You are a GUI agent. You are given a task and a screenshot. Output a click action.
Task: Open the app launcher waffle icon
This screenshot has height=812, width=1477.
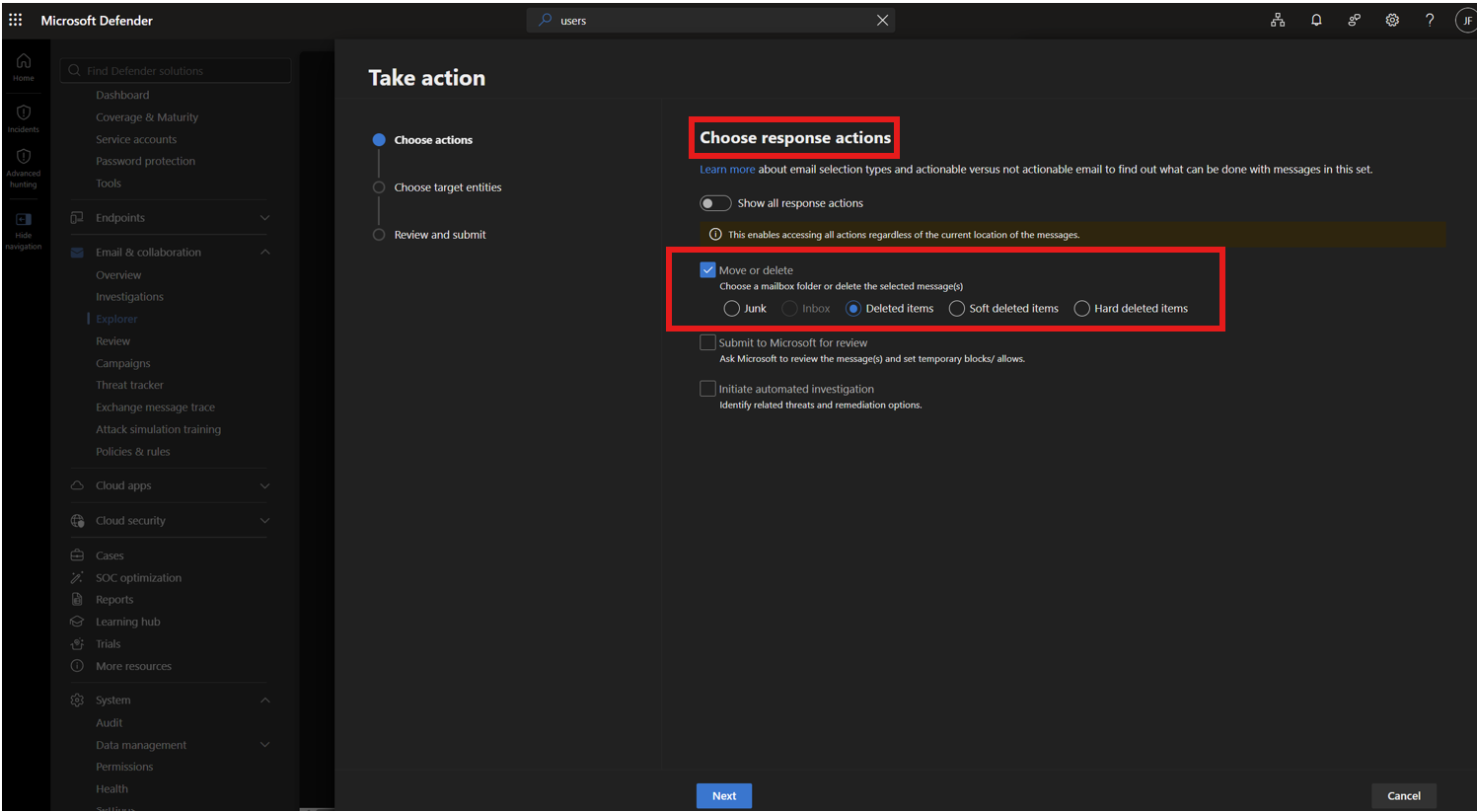coord(16,20)
